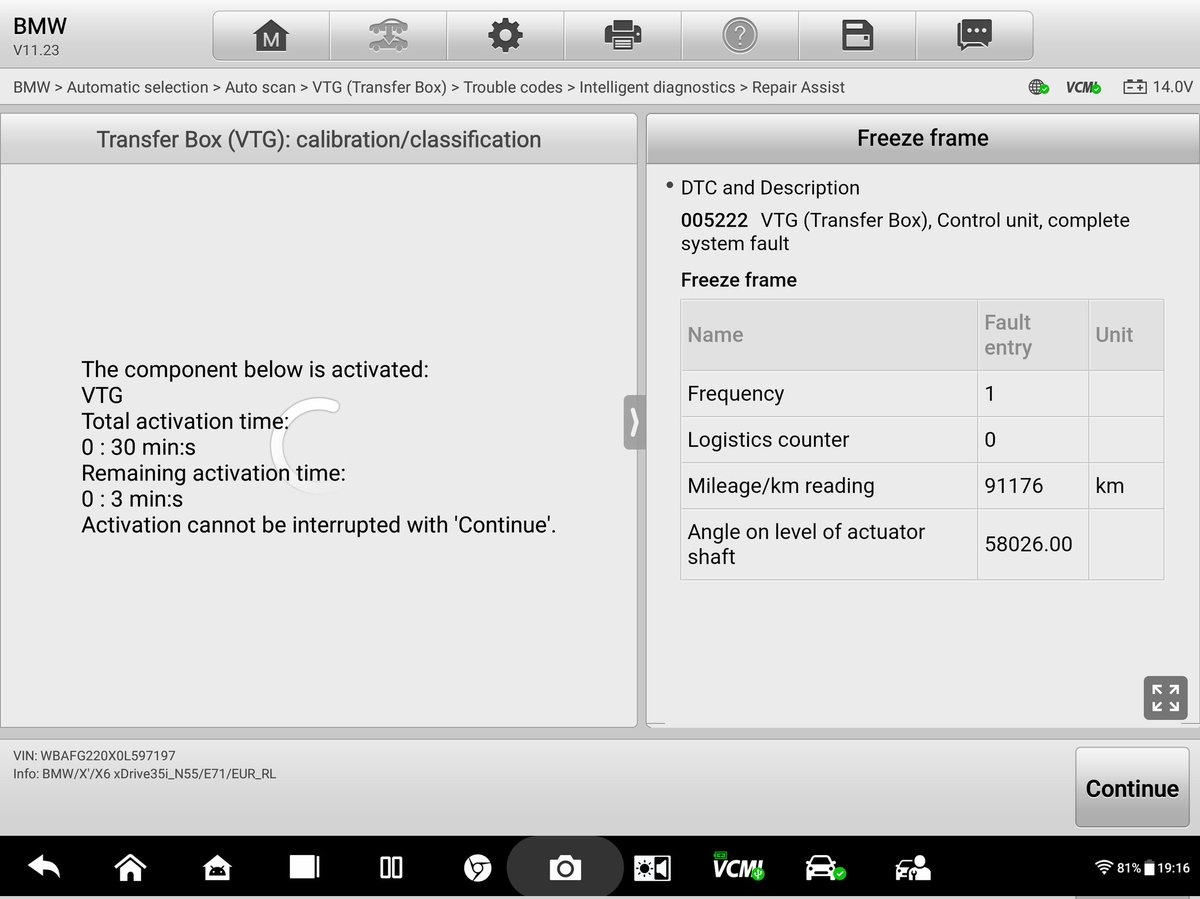1200x899 pixels.
Task: Click Angle on level of actuator shaft
Action: tap(829, 544)
